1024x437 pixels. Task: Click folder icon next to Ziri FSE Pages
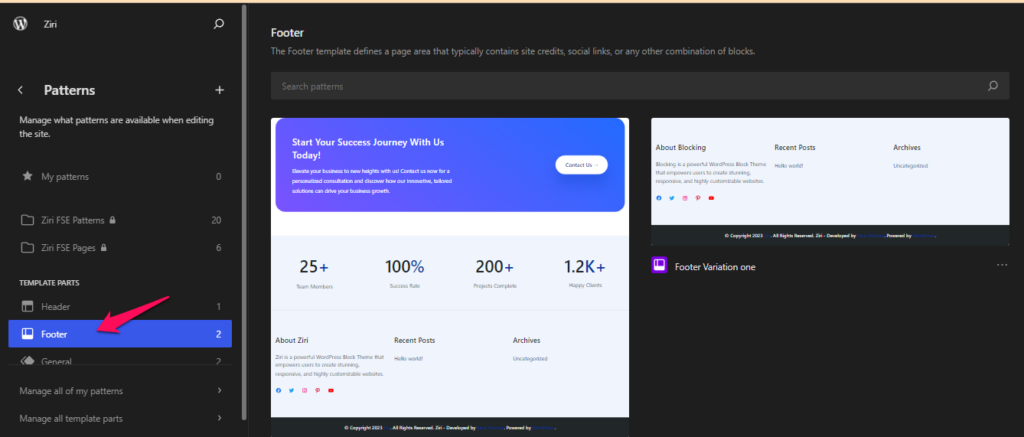point(27,248)
